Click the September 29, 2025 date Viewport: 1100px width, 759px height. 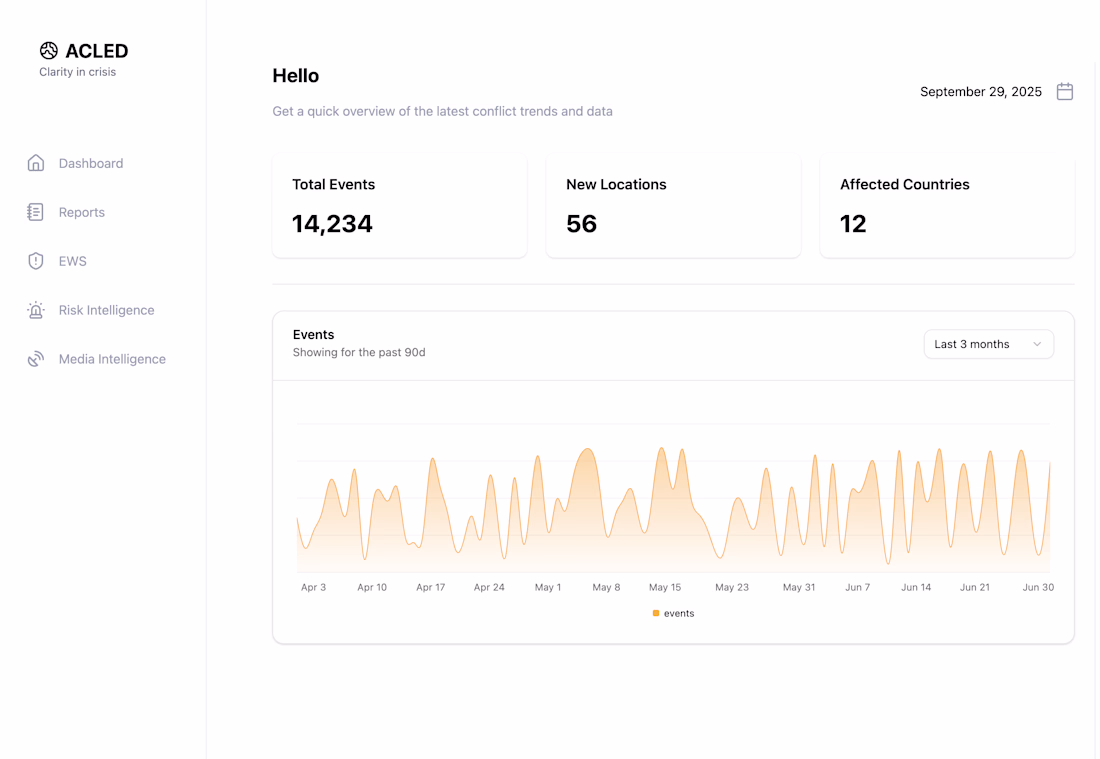point(980,92)
